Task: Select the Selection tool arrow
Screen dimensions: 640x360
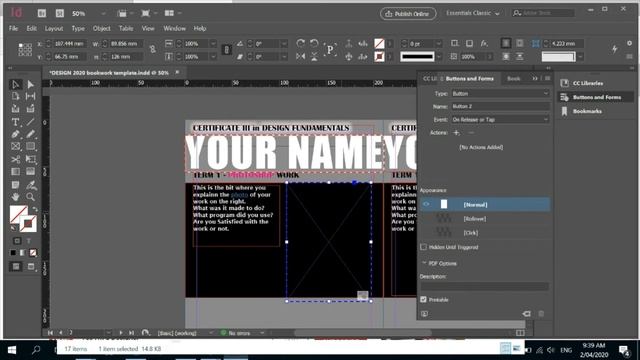Action: [x=16, y=84]
